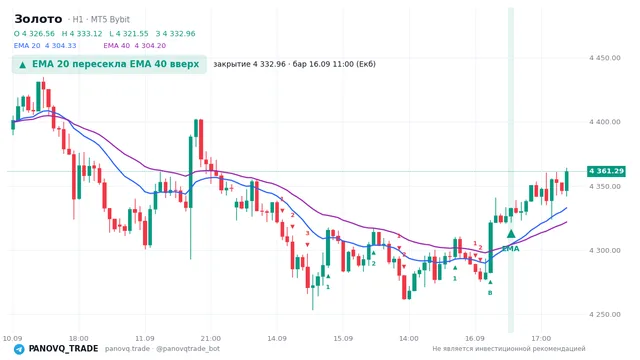The width and height of the screenshot is (640, 360).
Task: Click the open price value O 4 326.56
Action: coord(34,33)
